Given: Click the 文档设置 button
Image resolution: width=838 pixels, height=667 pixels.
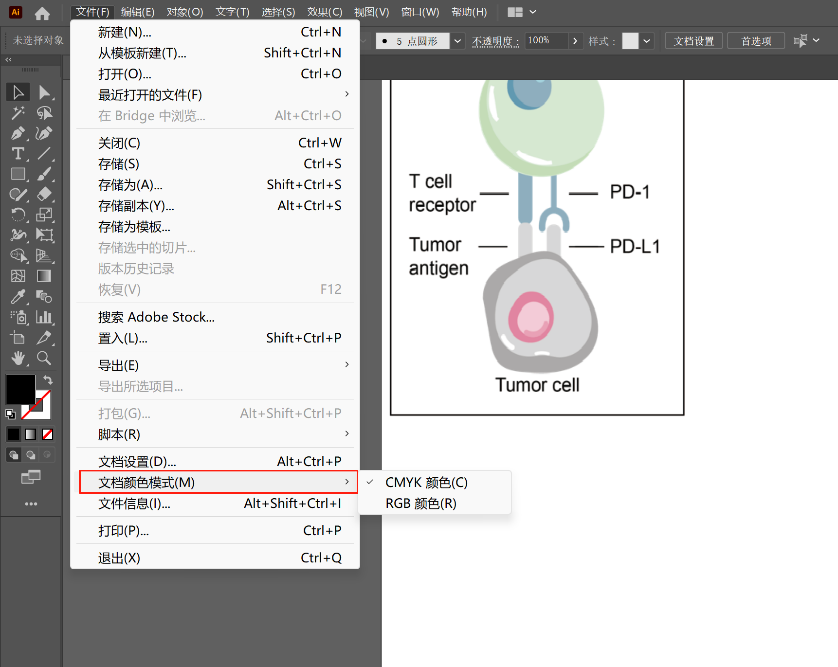Looking at the screenshot, I should click(x=694, y=41).
